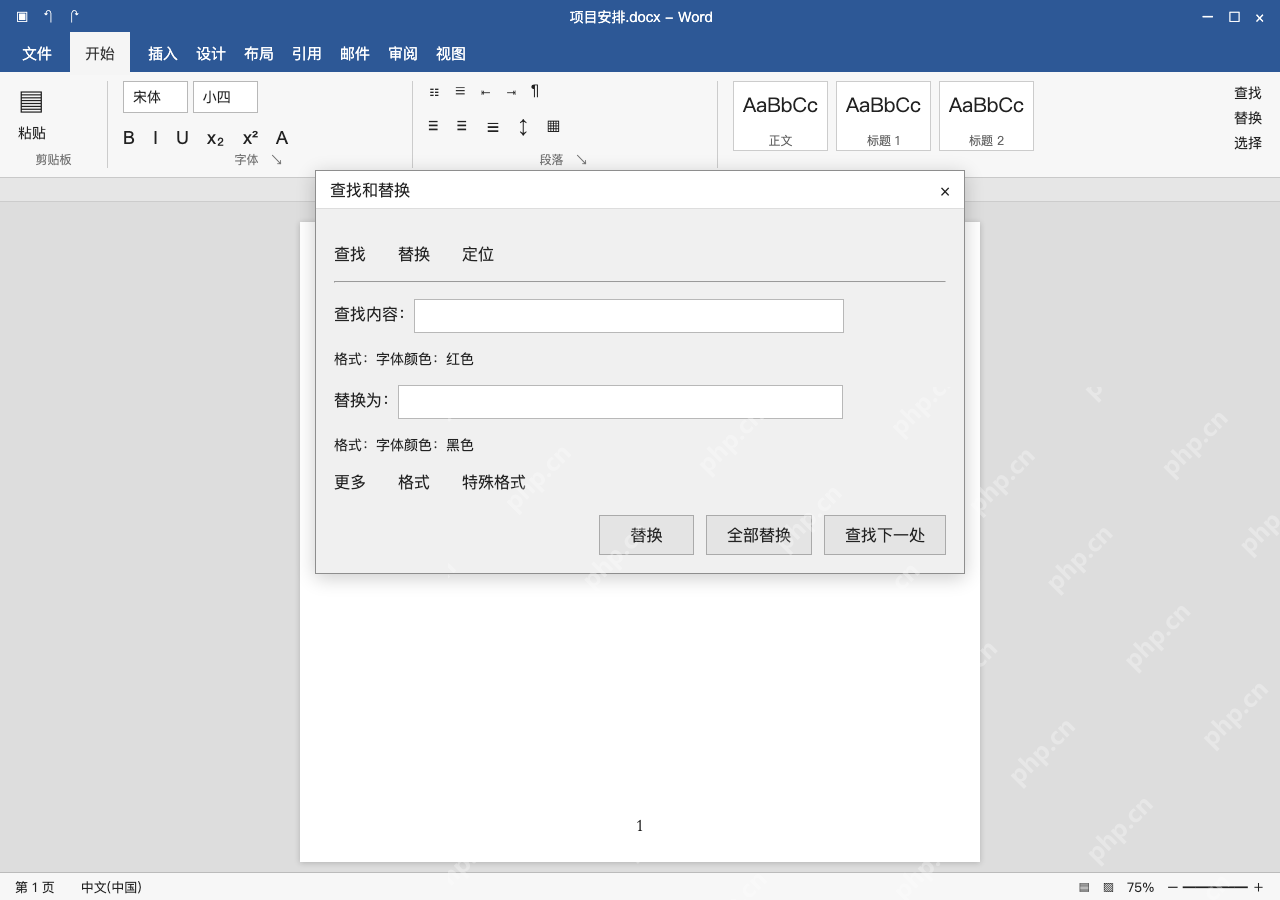
Task: Click the line spacing up-down arrow icon
Action: pyautogui.click(x=523, y=127)
